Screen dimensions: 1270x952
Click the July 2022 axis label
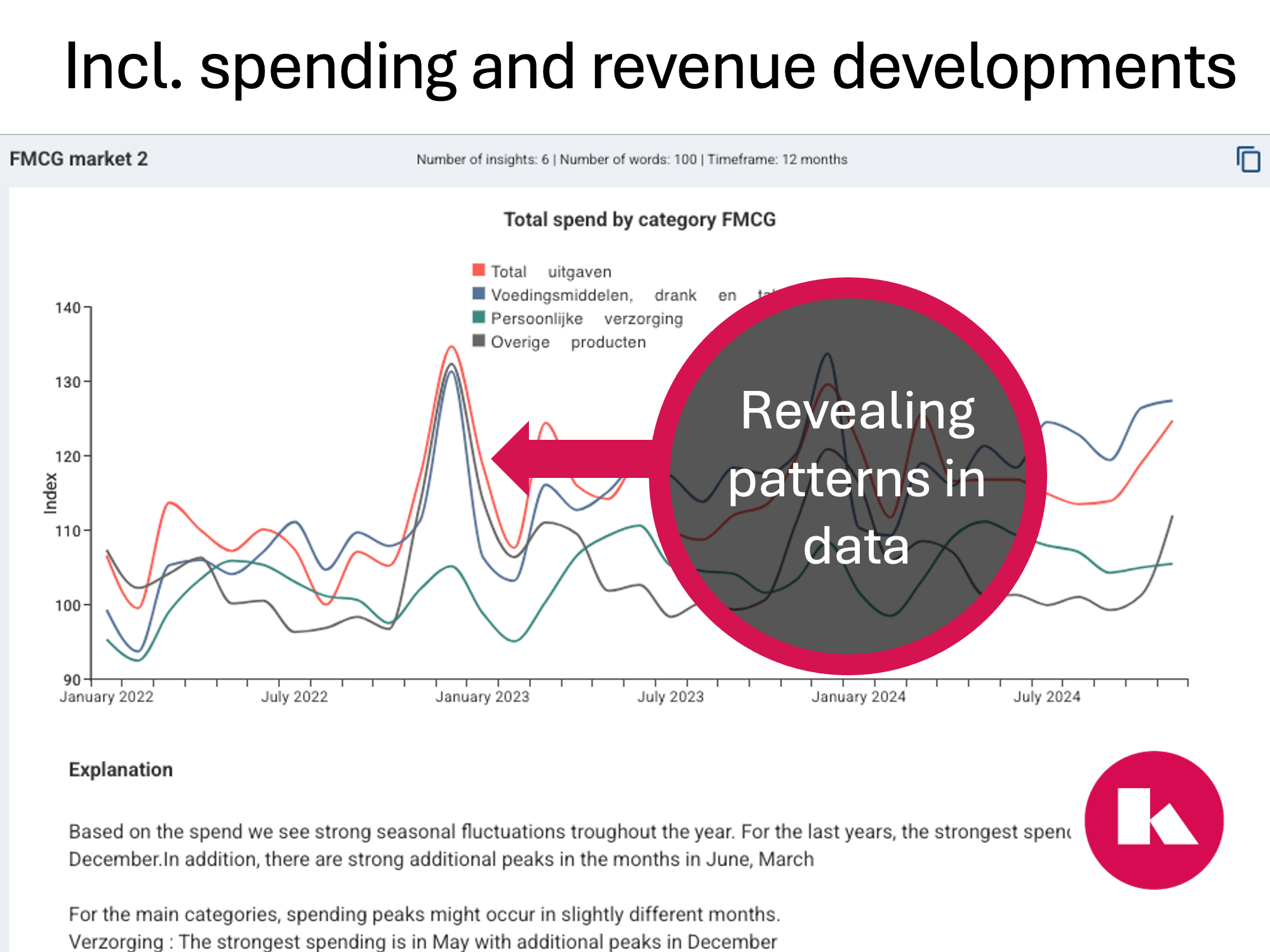pyautogui.click(x=294, y=697)
